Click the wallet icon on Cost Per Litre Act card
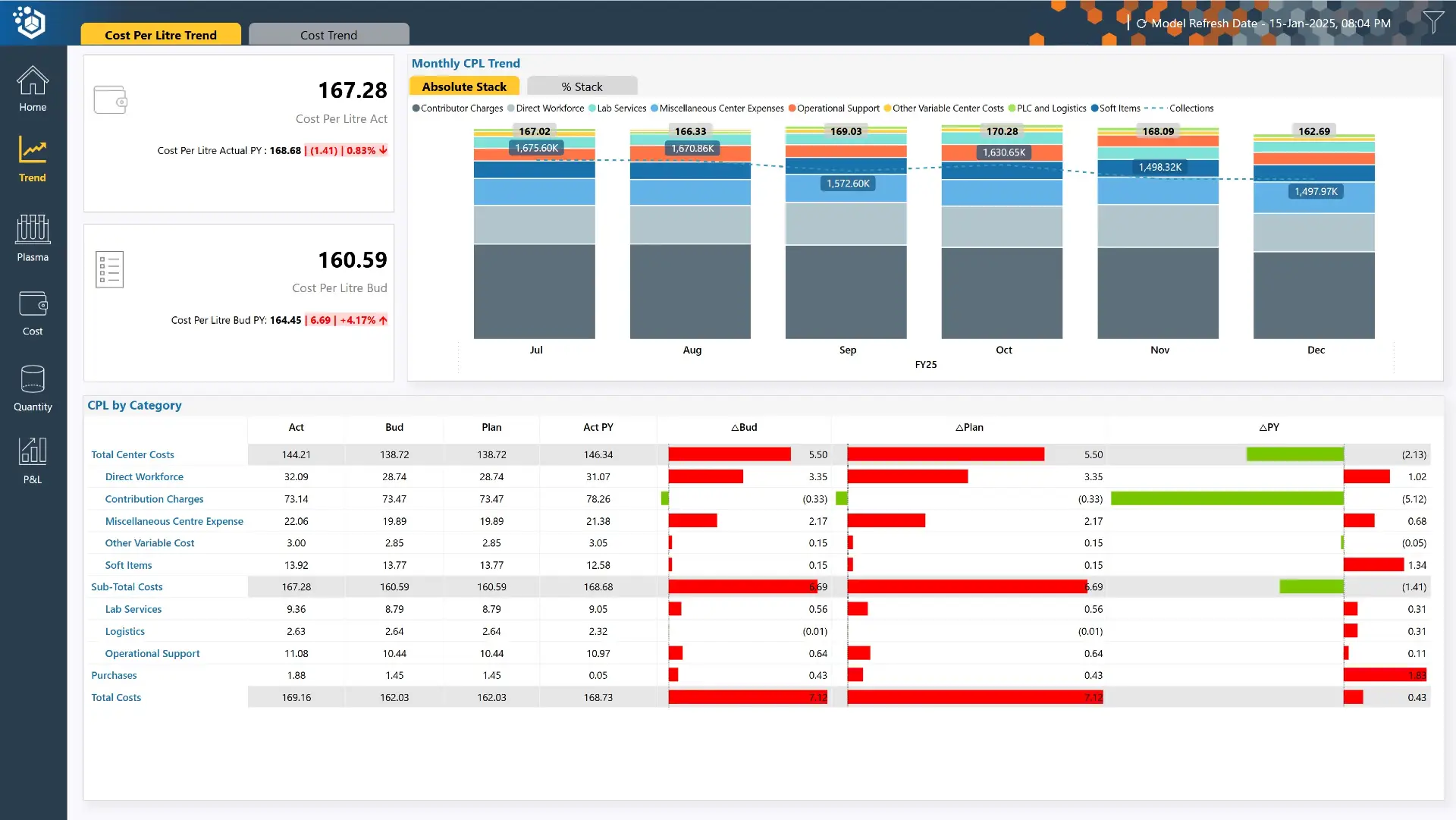 pos(110,99)
